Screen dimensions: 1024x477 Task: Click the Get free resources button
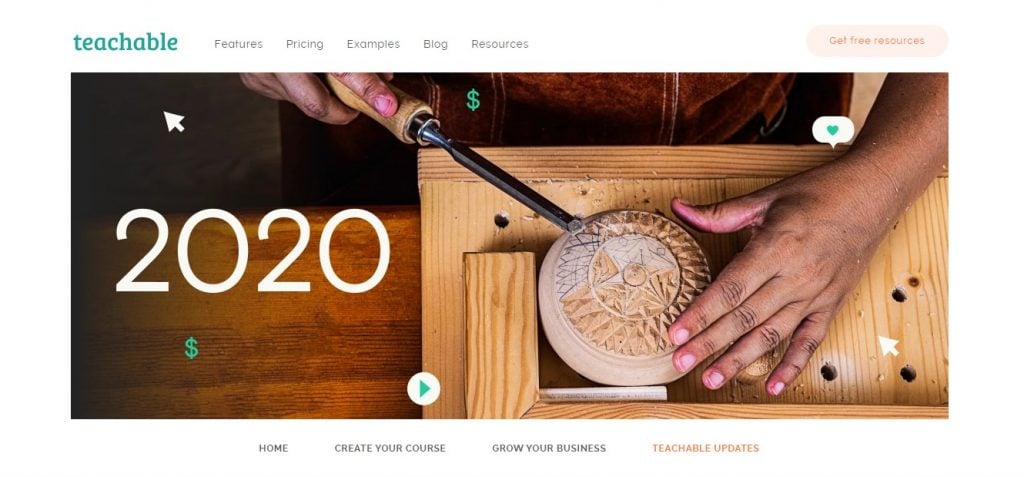coord(877,41)
